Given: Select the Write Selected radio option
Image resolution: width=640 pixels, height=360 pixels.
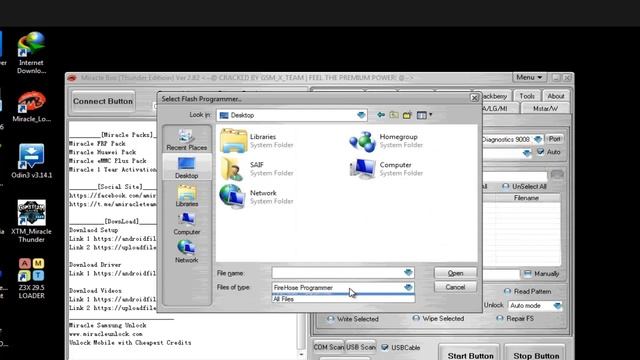Looking at the screenshot, I should 353,319.
